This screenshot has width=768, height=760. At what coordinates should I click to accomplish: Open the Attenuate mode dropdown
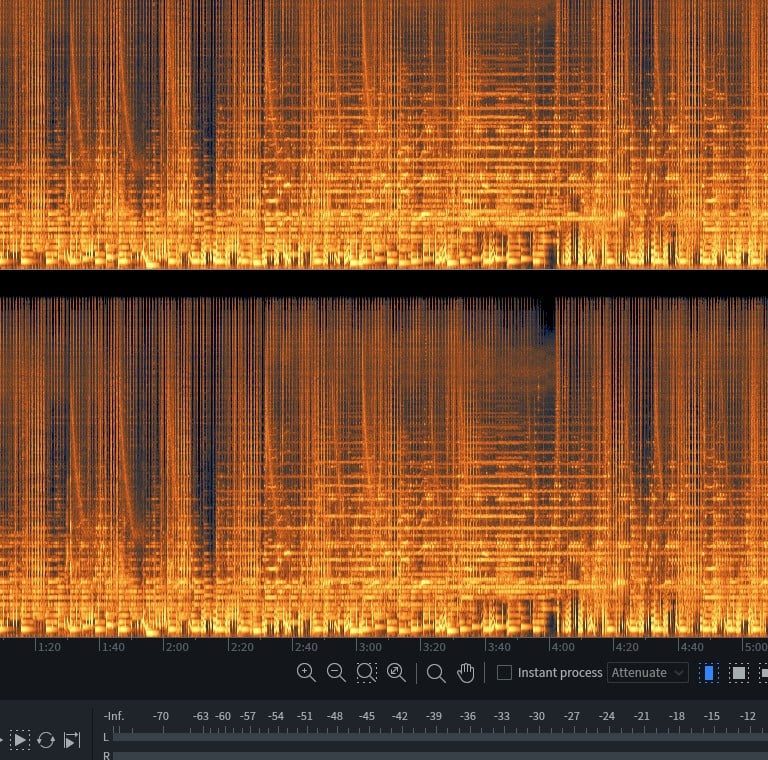(648, 672)
